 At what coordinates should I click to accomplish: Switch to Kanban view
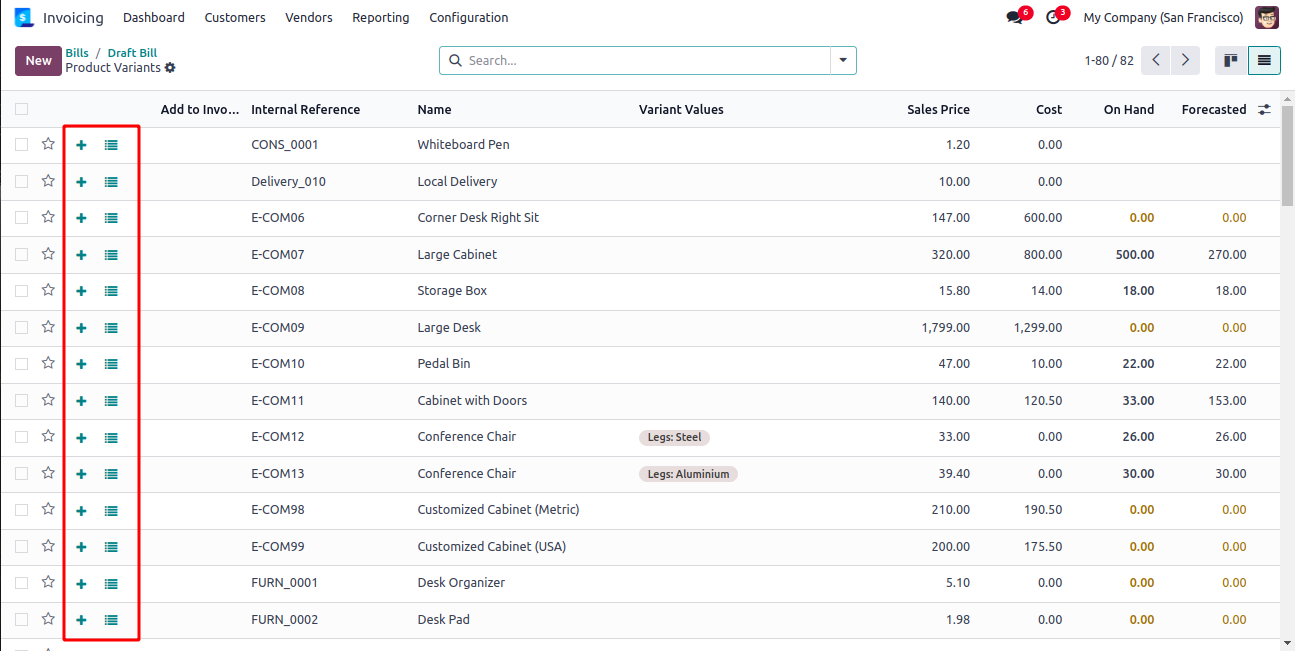pyautogui.click(x=1231, y=61)
